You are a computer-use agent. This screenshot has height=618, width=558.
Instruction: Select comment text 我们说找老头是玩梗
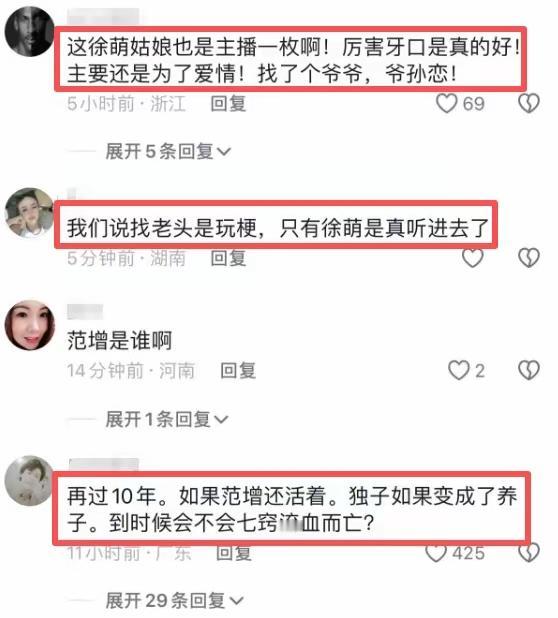[x=162, y=228]
